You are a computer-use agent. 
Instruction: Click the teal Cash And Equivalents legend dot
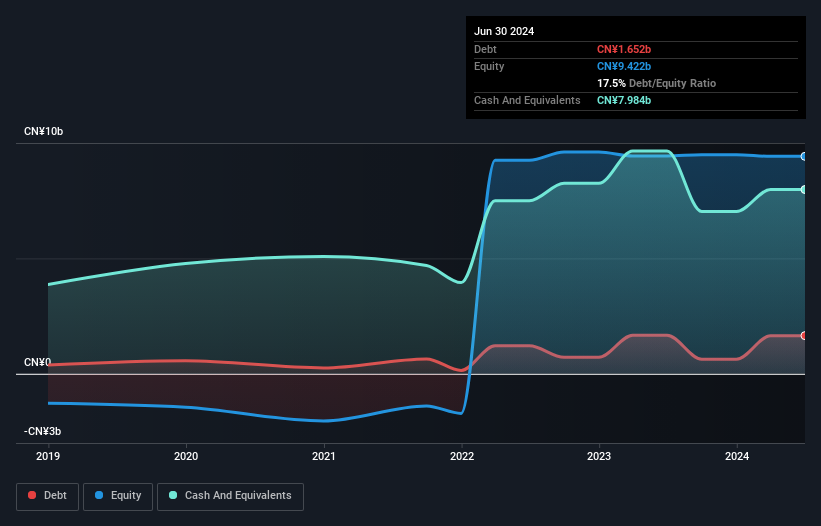coord(173,495)
